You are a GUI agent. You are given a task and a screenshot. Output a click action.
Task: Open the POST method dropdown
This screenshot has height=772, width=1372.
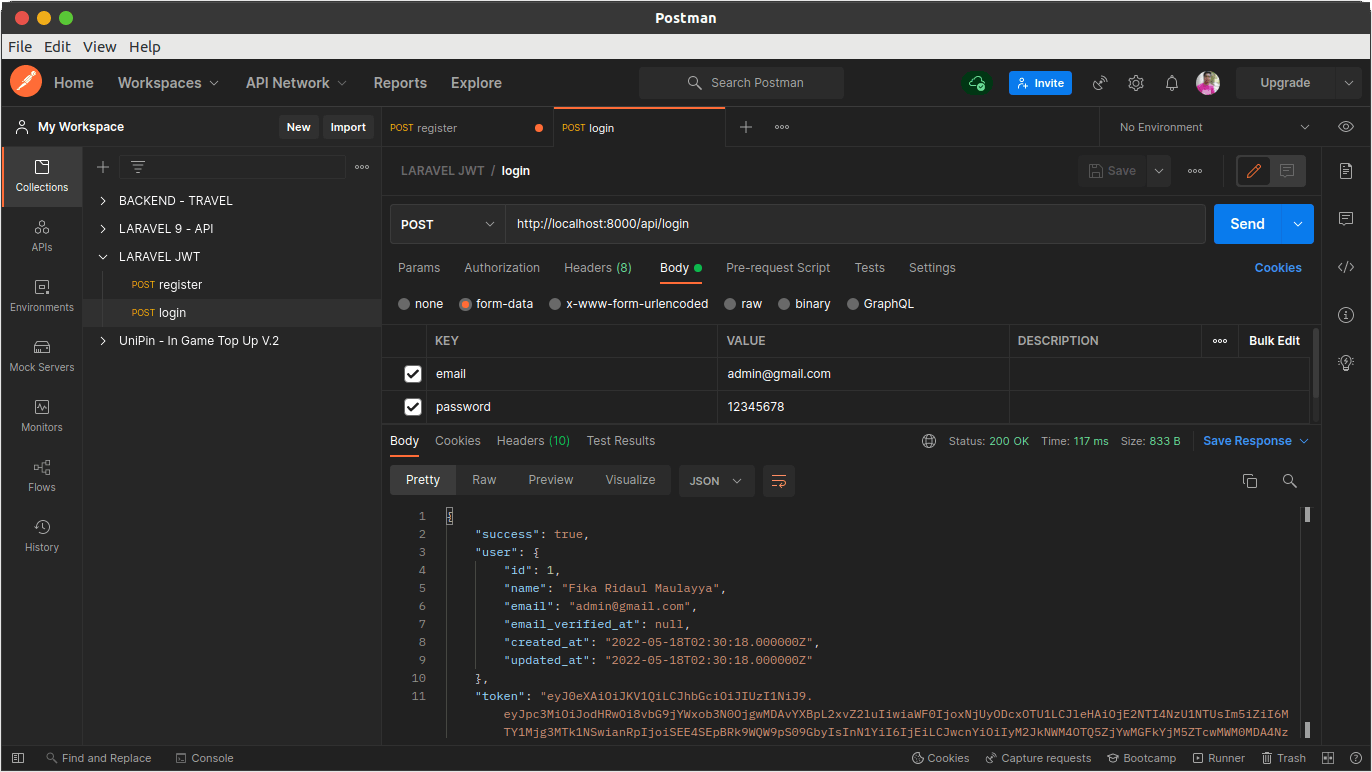(x=447, y=224)
